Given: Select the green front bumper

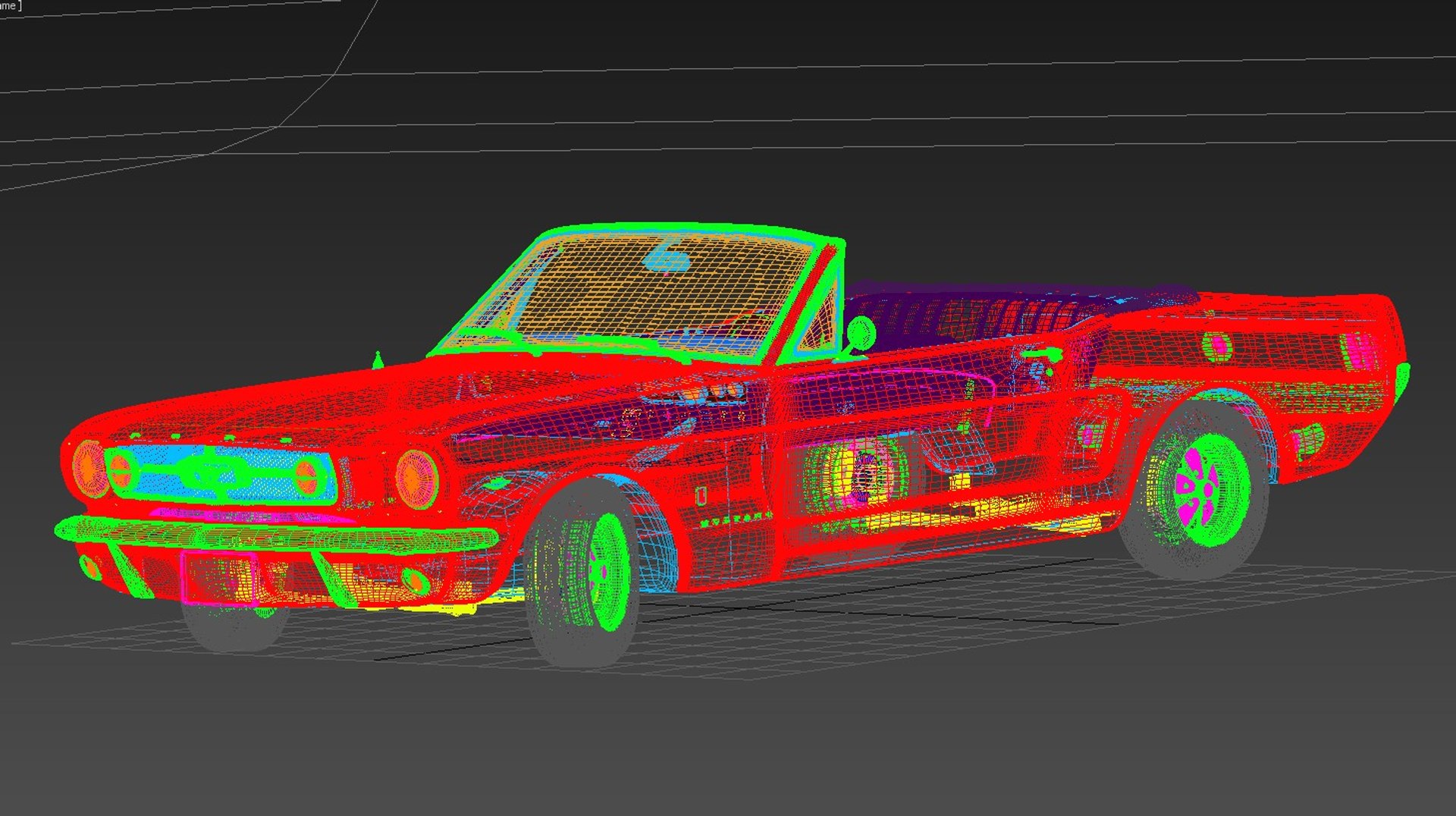Looking at the screenshot, I should point(277,535).
